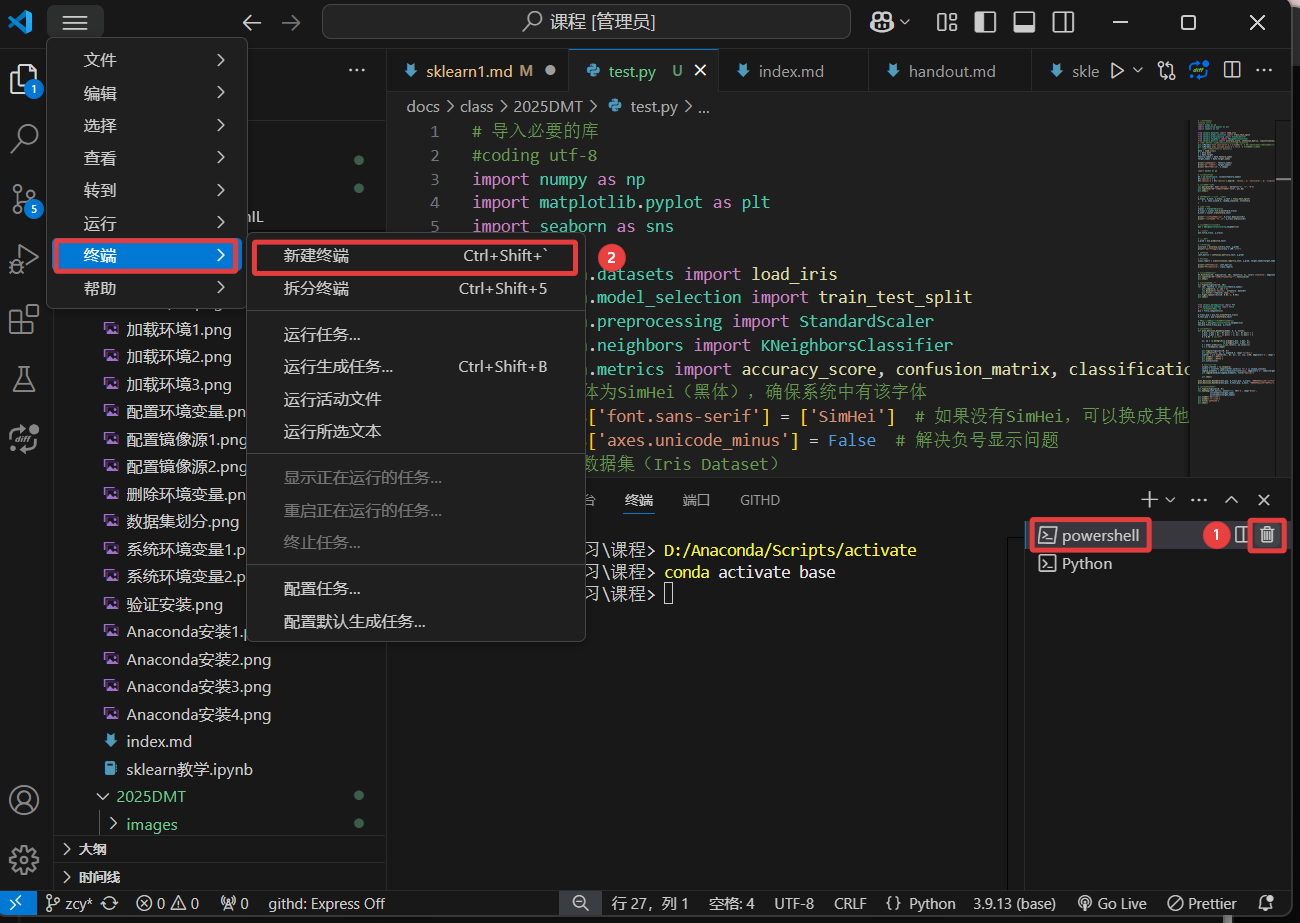Open Customize Layout icon
The width and height of the screenshot is (1300, 923).
coord(947,22)
